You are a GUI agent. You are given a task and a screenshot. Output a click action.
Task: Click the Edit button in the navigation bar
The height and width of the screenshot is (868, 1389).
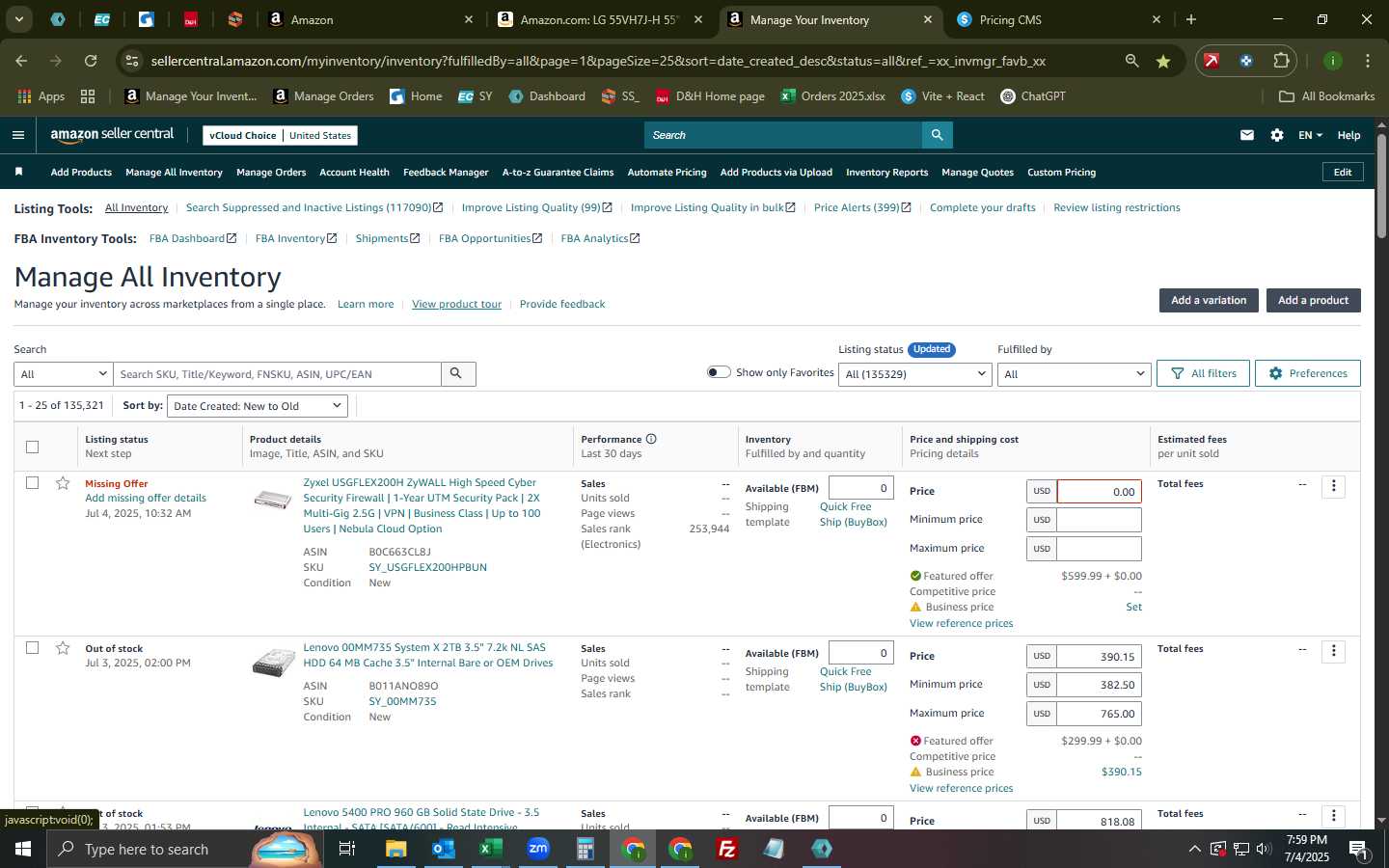coord(1342,172)
